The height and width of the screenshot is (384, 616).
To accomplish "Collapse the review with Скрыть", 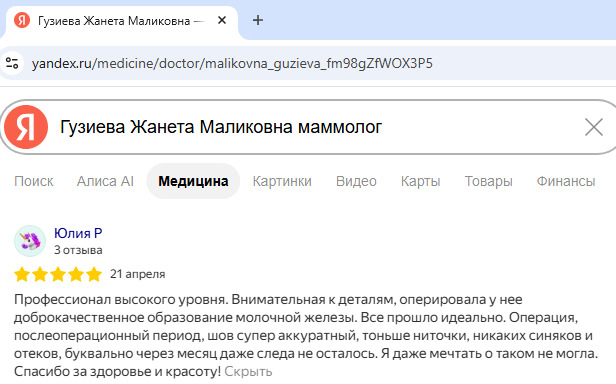I will [x=248, y=371].
